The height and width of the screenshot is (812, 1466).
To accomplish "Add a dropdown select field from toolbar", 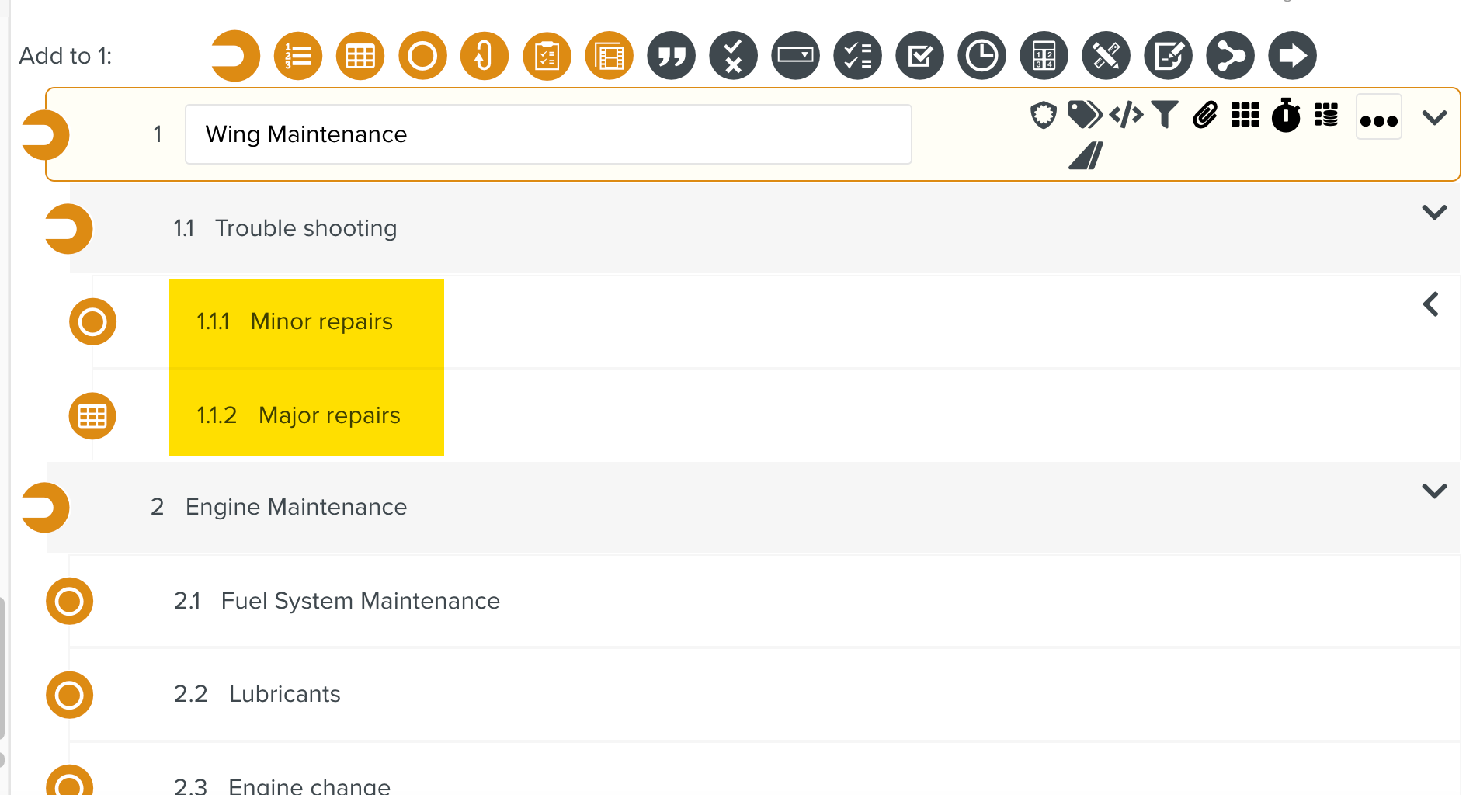I will pos(795,56).
